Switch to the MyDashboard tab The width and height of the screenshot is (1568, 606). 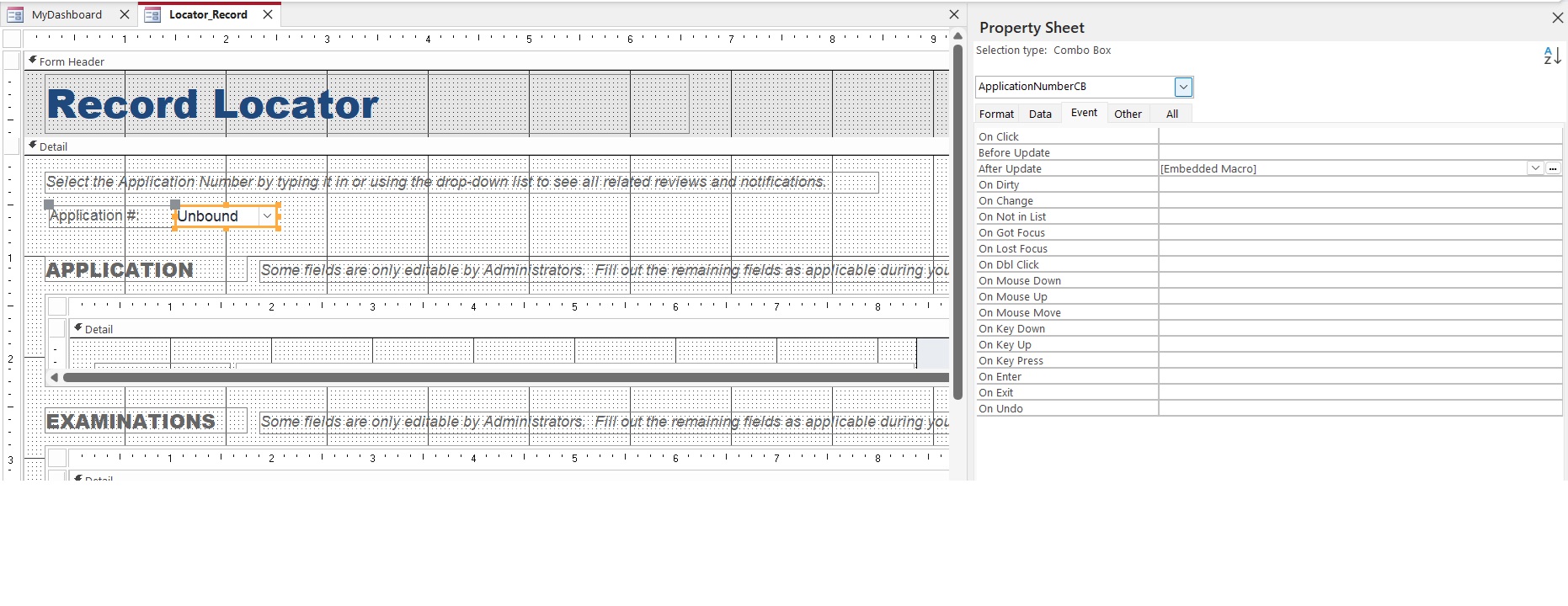click(67, 14)
